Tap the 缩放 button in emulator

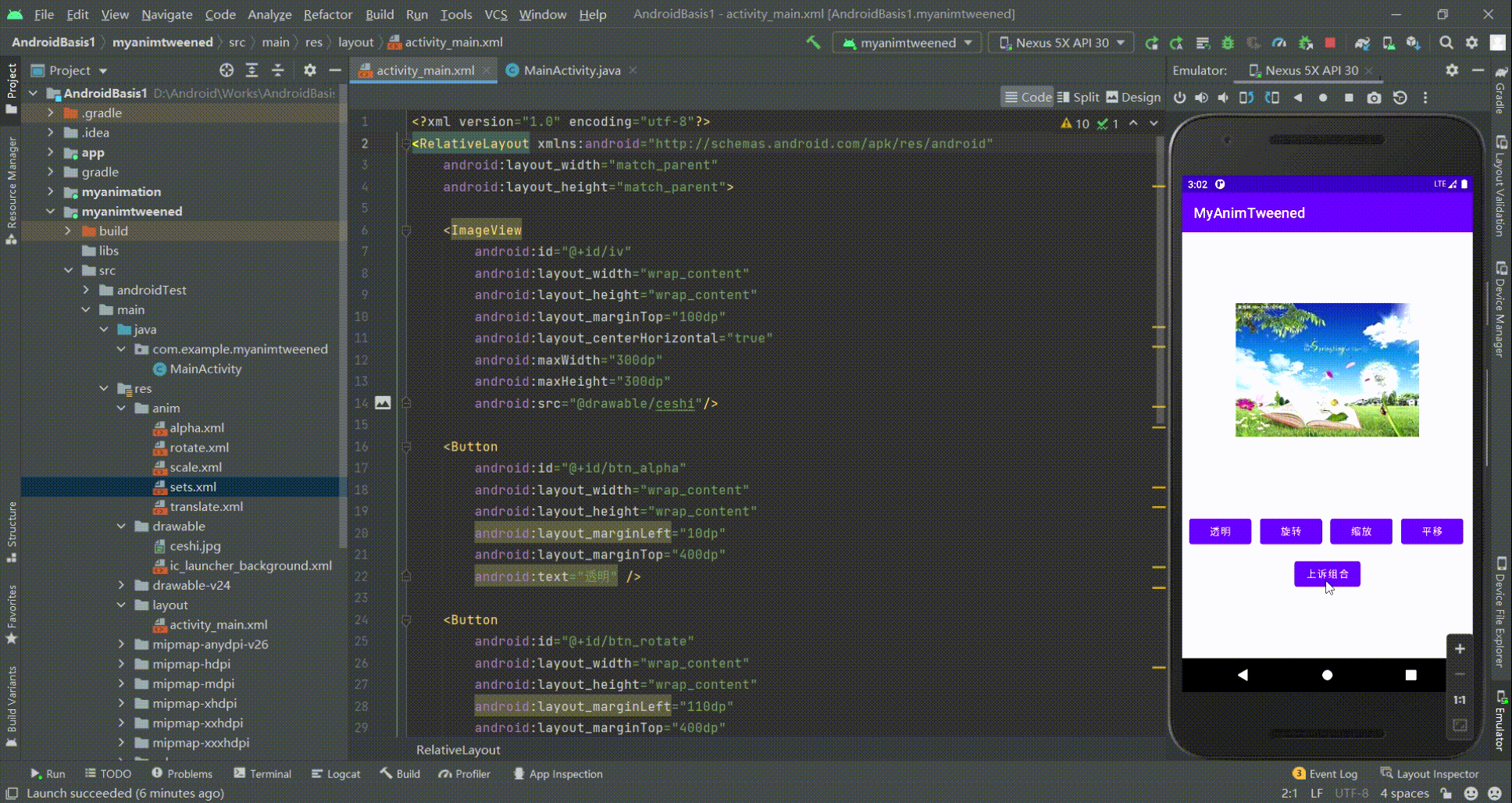point(1360,531)
